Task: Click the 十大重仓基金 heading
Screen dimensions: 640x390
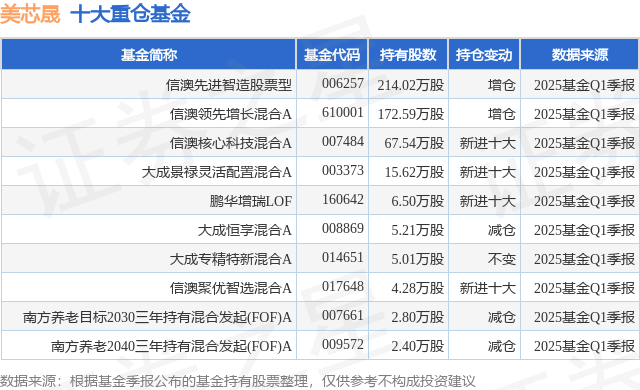Action: click(131, 14)
